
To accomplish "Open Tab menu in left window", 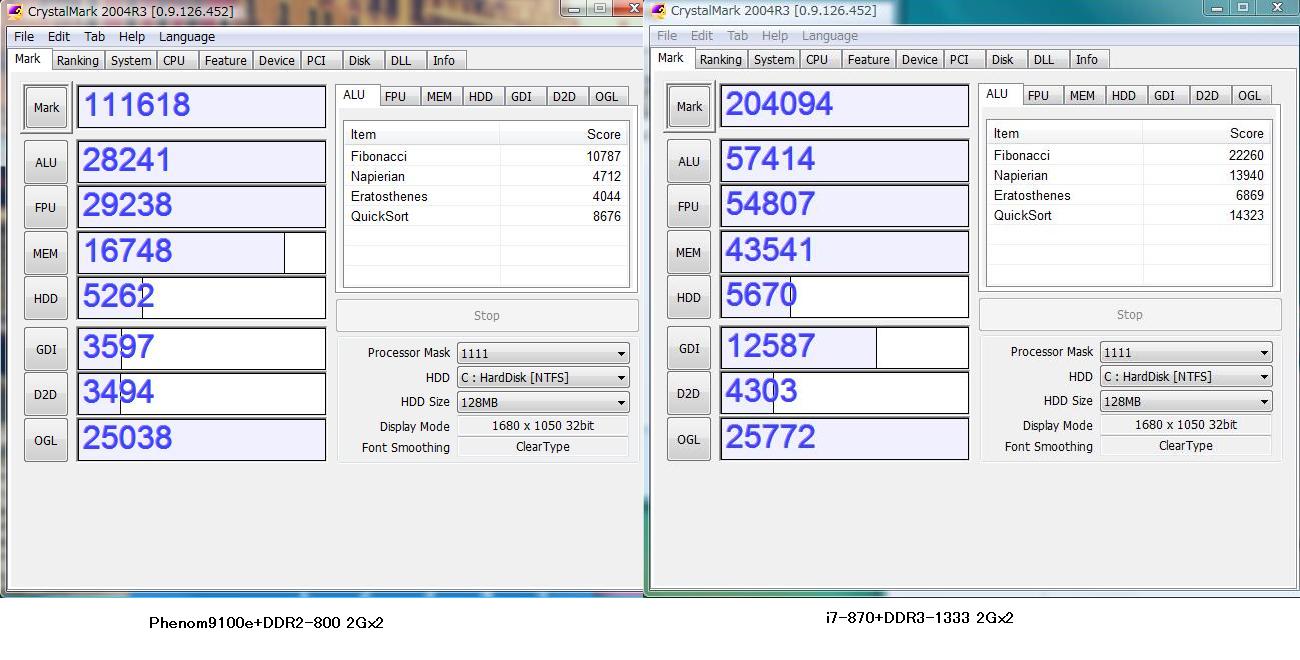I will click(x=95, y=36).
